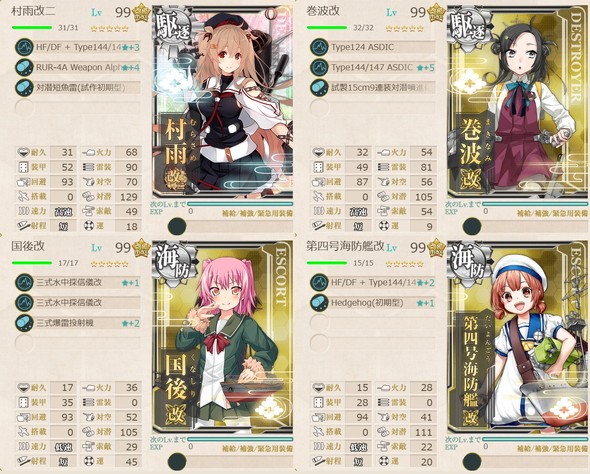Open the 巻波改 destroyer card artwork

click(518, 102)
